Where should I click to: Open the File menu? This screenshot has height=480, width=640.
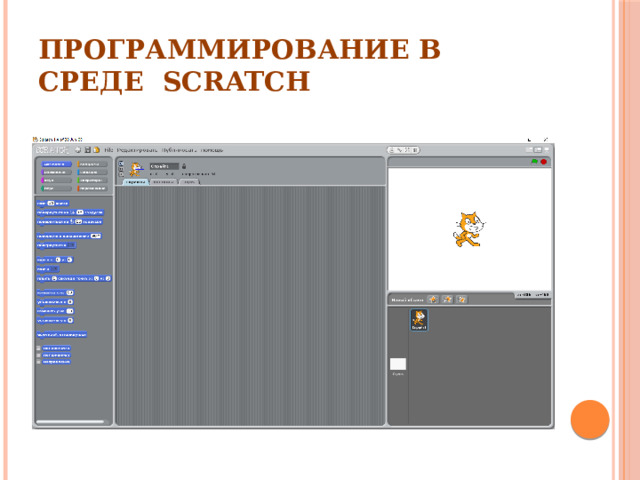(109, 150)
